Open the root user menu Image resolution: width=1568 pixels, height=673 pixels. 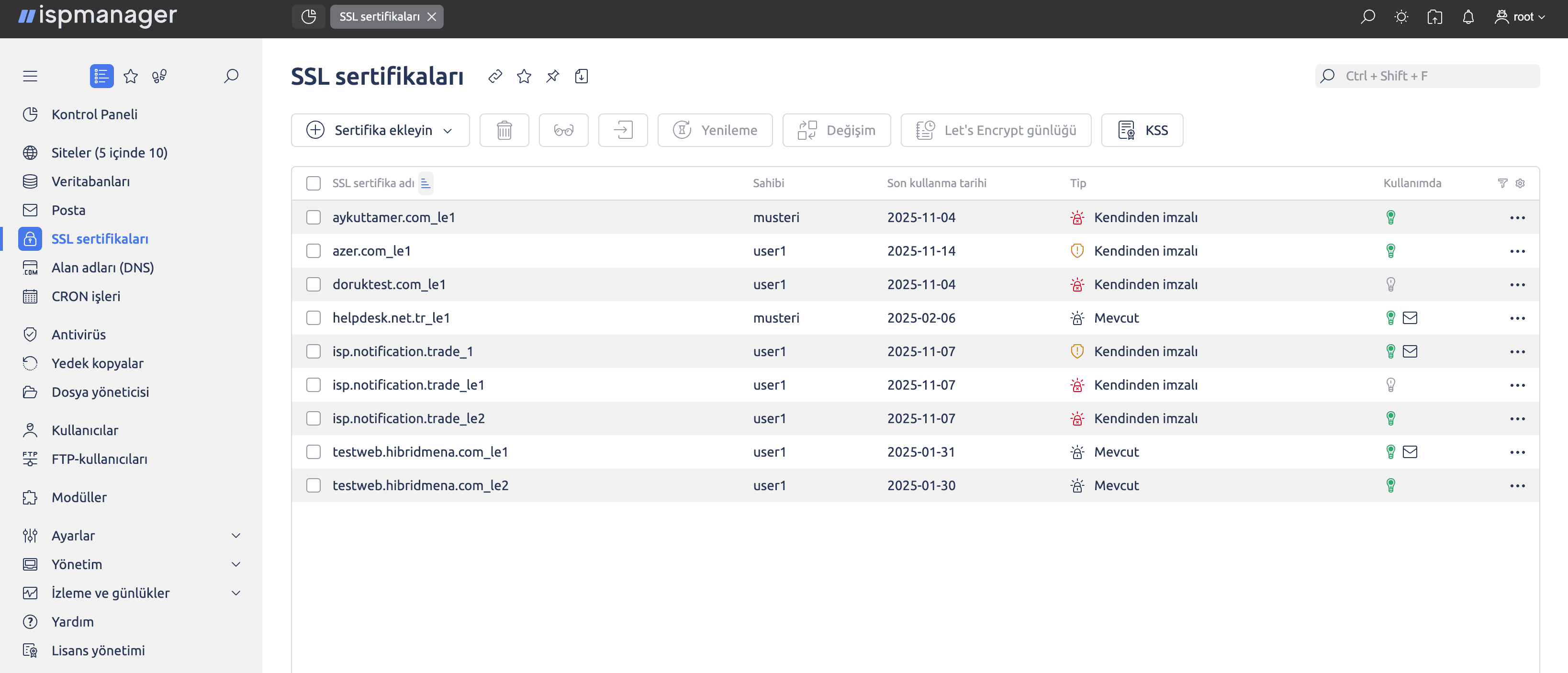click(x=1520, y=16)
